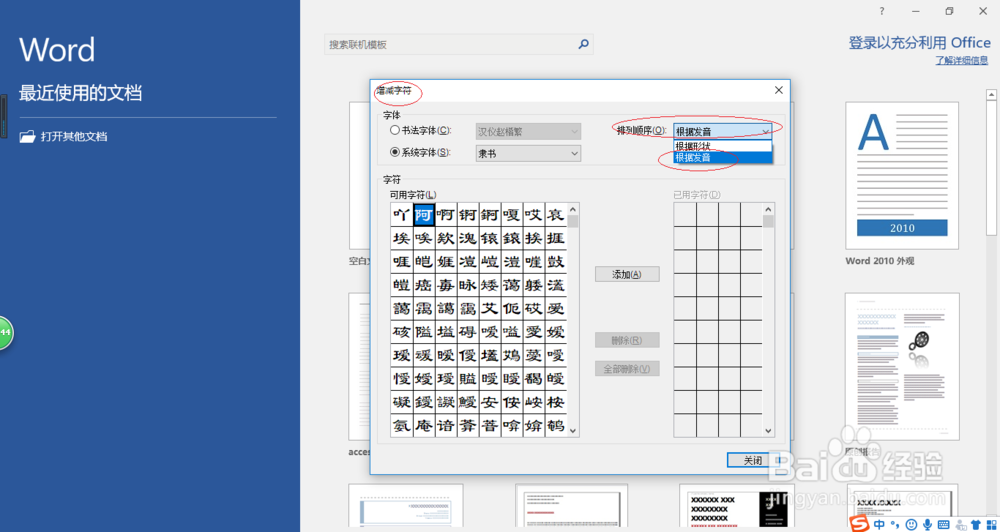Image resolution: width=1000 pixels, height=532 pixels.
Task: Click the 全部删除 button
Action: coord(627,369)
